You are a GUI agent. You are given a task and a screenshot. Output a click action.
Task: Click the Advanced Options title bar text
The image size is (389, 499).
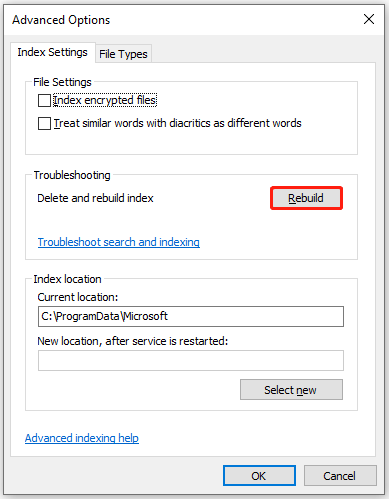click(61, 20)
